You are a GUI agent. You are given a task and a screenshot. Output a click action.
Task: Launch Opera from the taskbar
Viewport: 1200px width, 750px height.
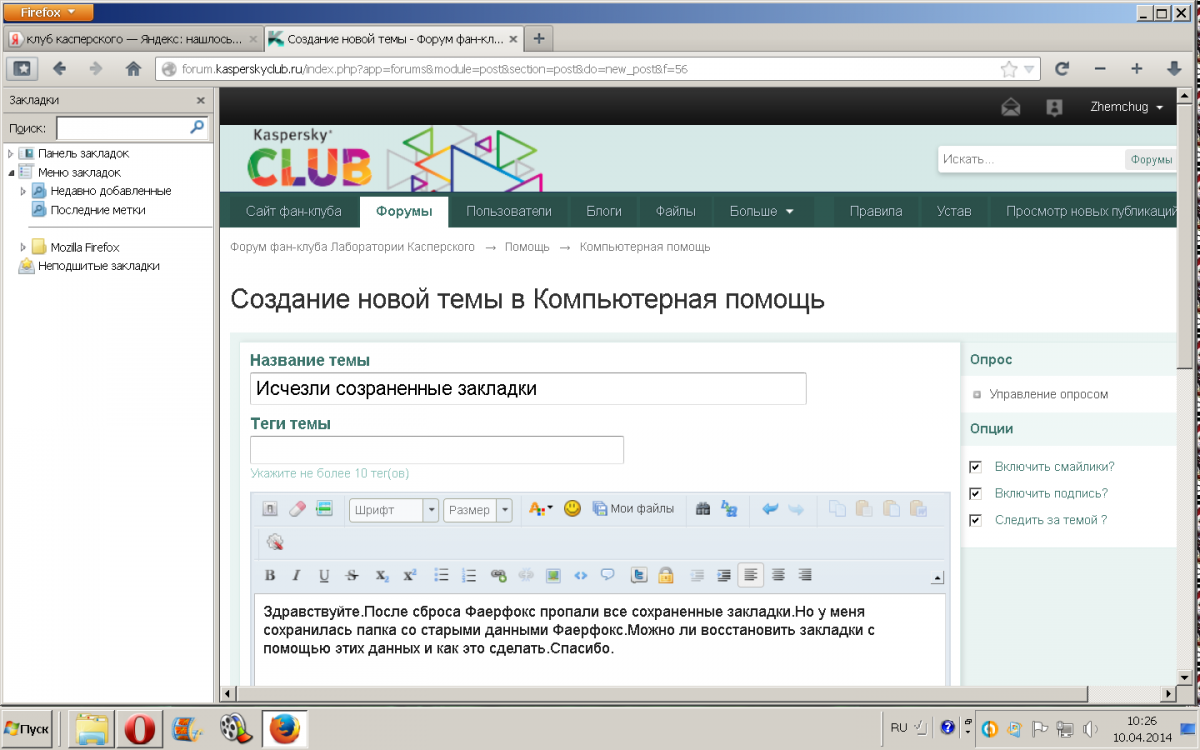(x=140, y=728)
